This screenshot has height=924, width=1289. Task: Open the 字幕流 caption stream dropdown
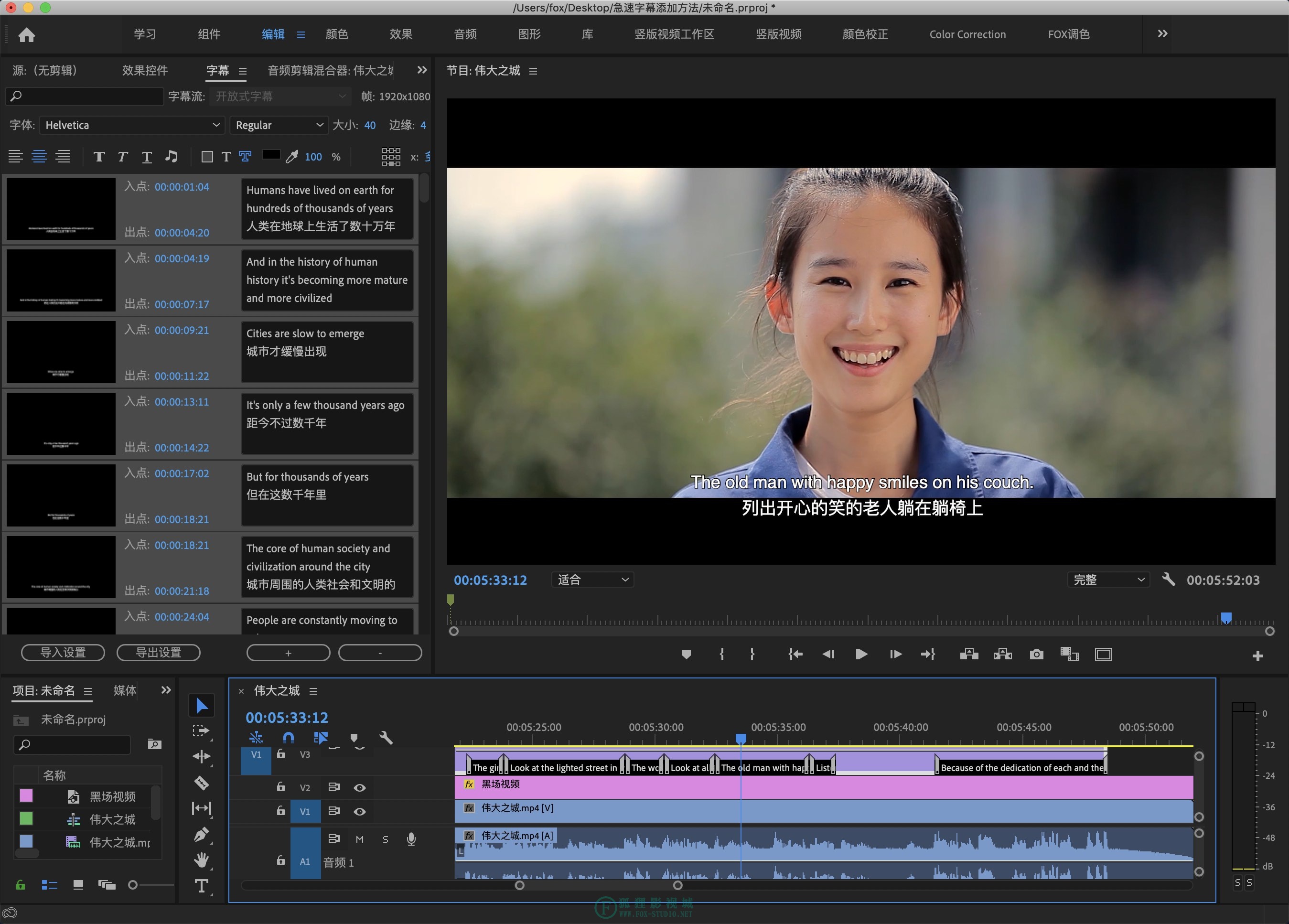point(279,96)
